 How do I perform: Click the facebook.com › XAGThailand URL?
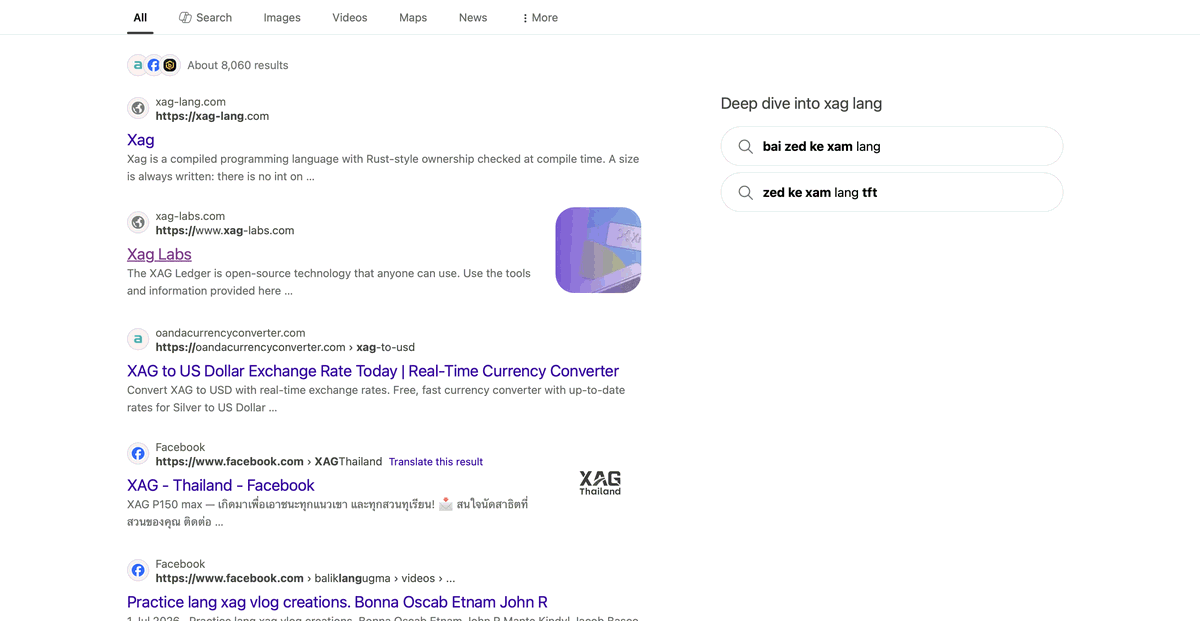pos(269,461)
